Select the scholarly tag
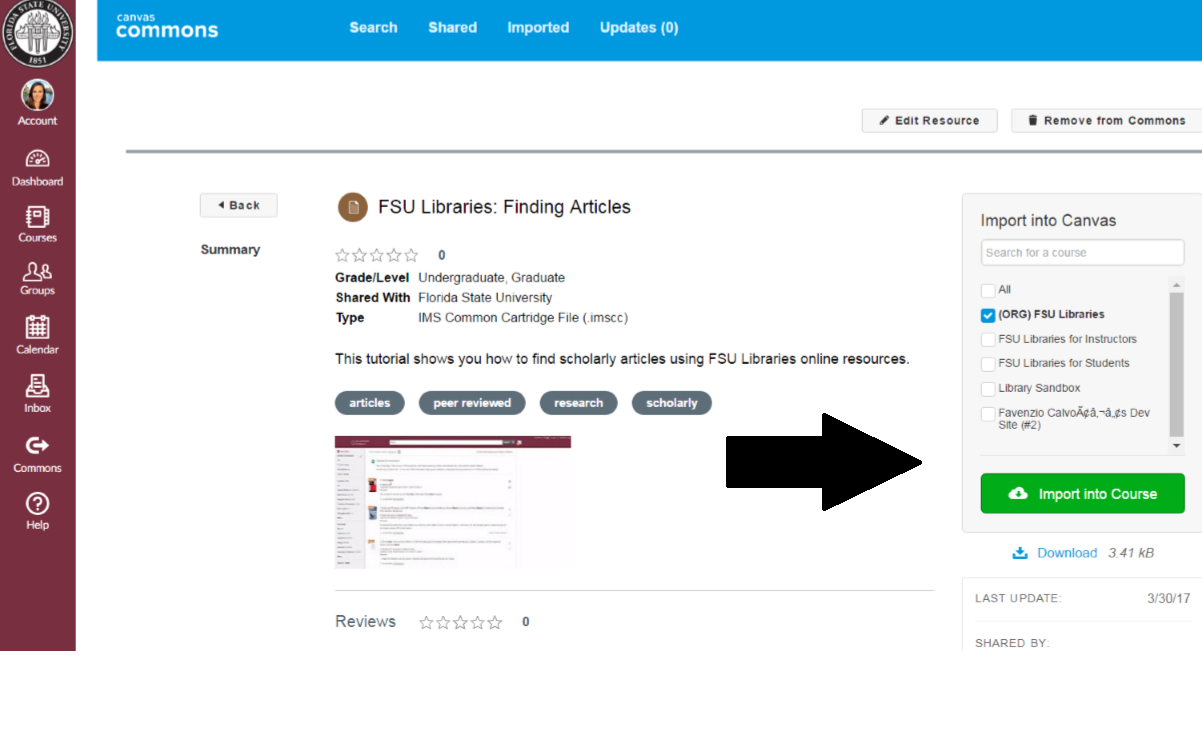1202x741 pixels. pos(672,403)
